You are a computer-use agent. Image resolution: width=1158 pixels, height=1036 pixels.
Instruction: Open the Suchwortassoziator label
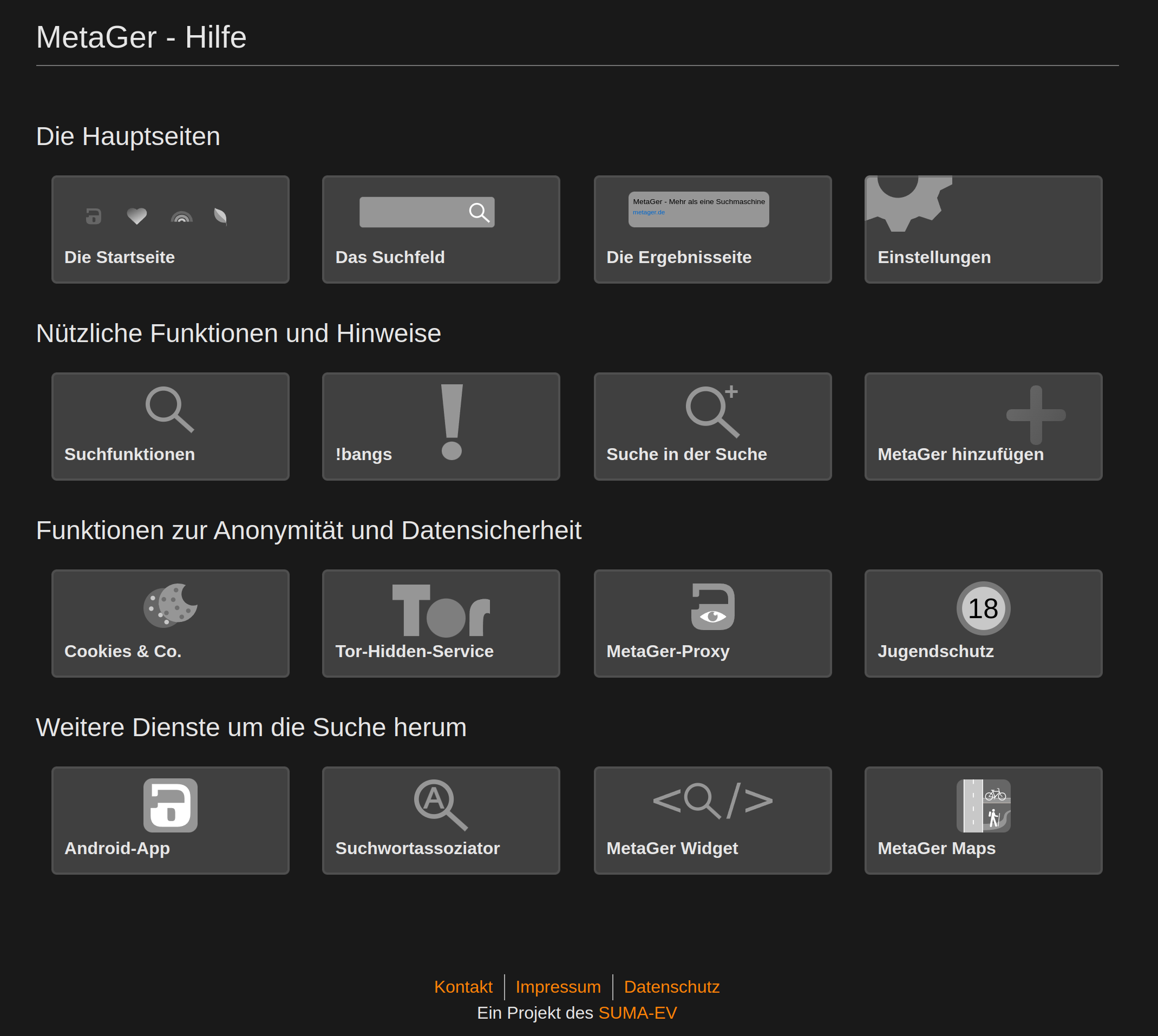(417, 848)
